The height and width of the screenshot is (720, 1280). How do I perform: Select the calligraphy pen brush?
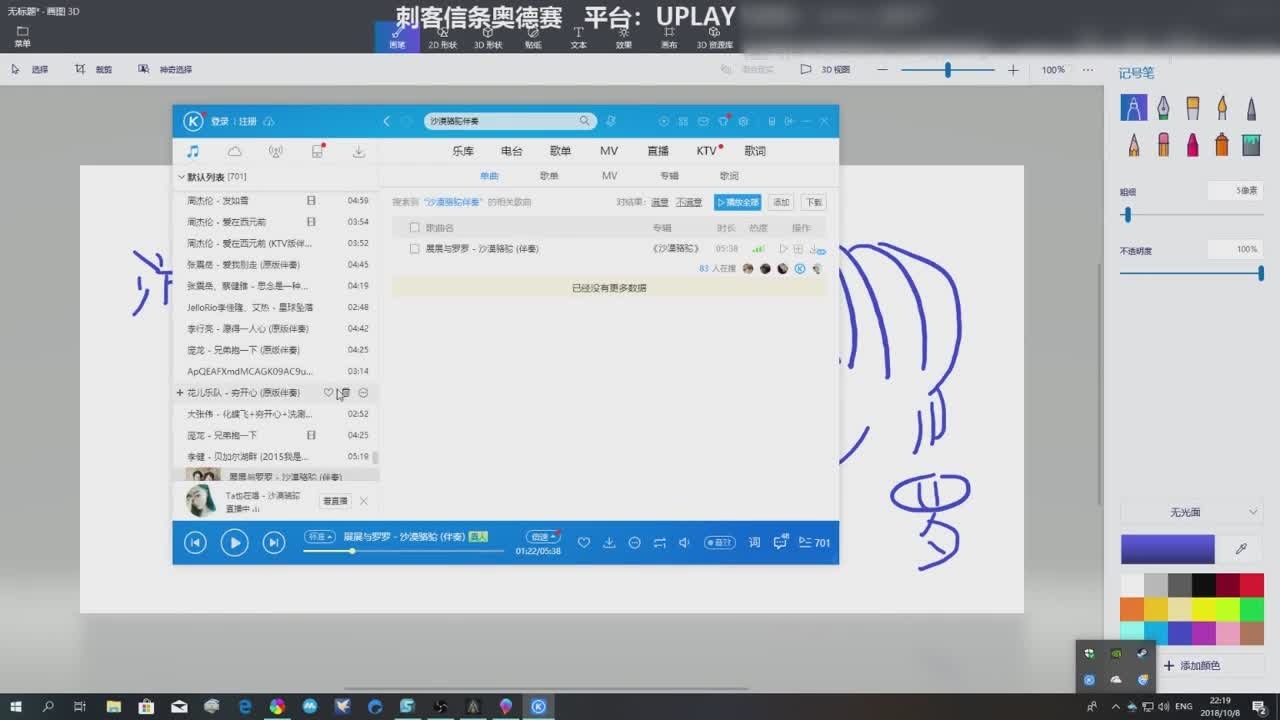pos(1163,108)
